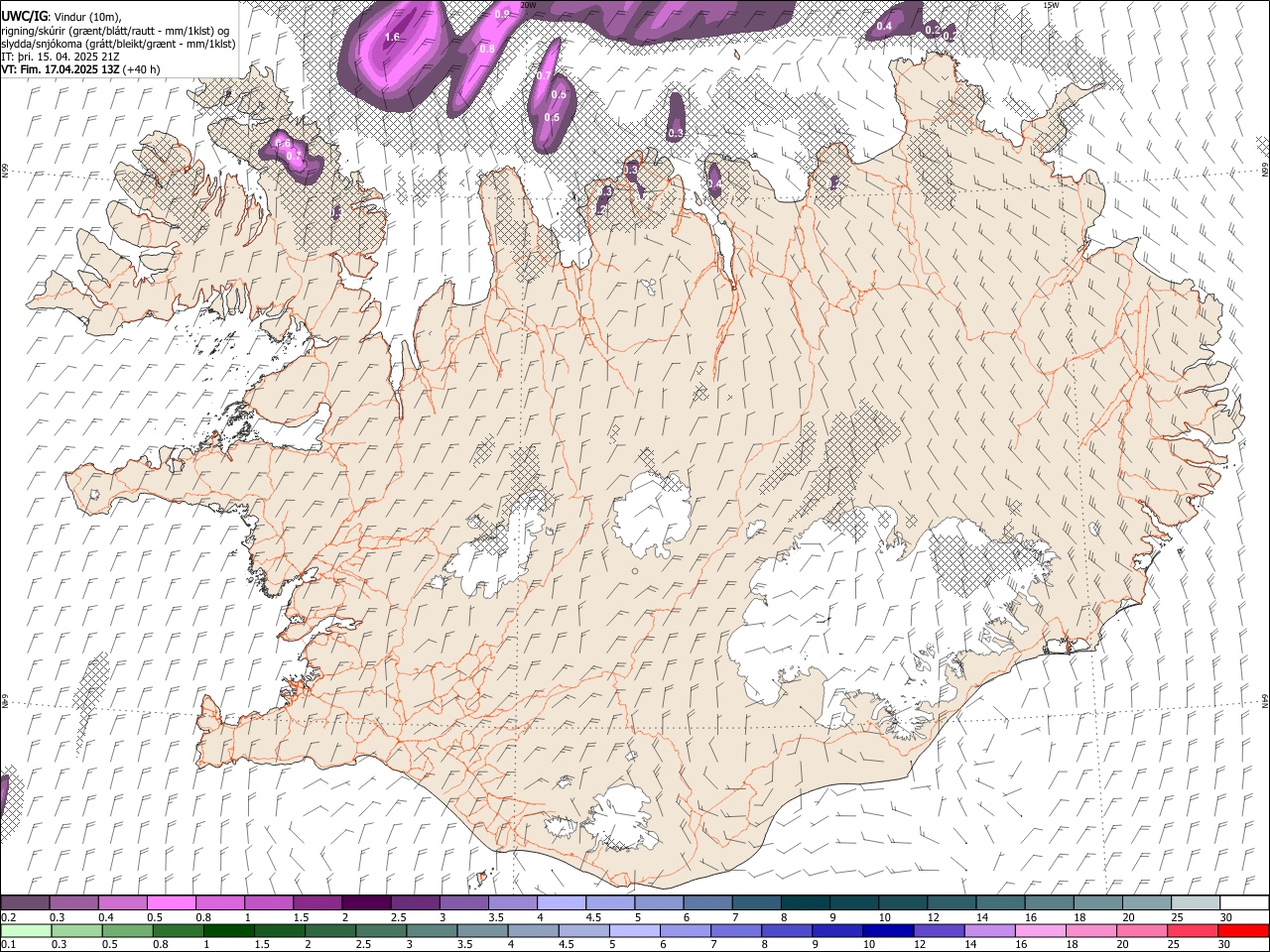
Task: Pick snow swatch between 12 and 14
Action: [x=951, y=902]
